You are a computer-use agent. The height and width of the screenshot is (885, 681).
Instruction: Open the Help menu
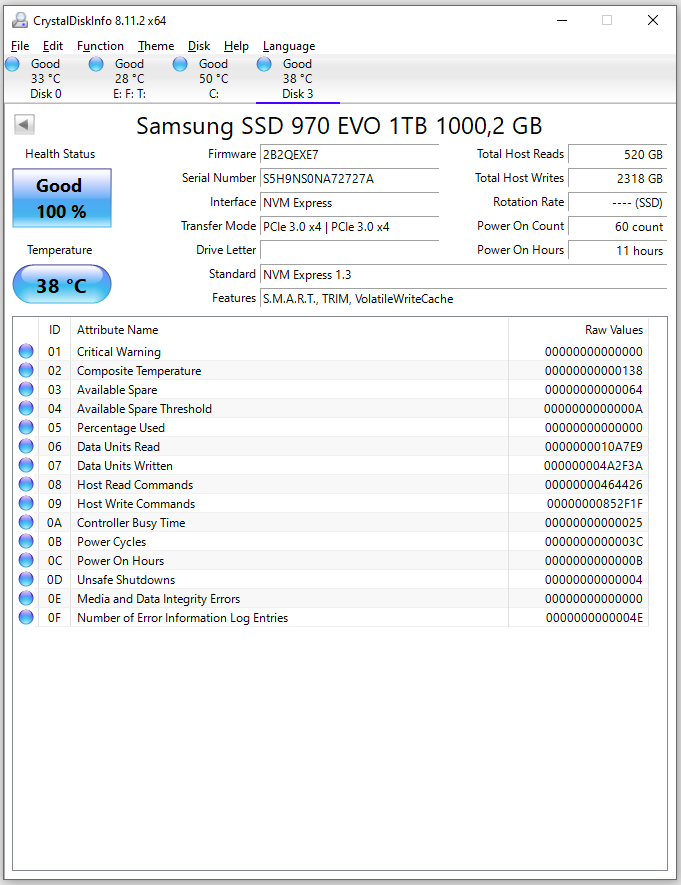(236, 46)
